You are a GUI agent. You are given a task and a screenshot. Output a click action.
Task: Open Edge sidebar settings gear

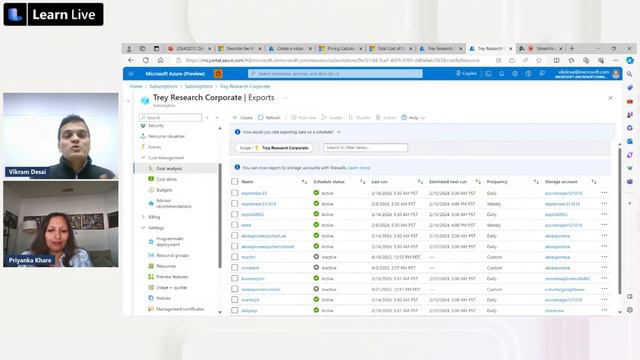click(630, 310)
